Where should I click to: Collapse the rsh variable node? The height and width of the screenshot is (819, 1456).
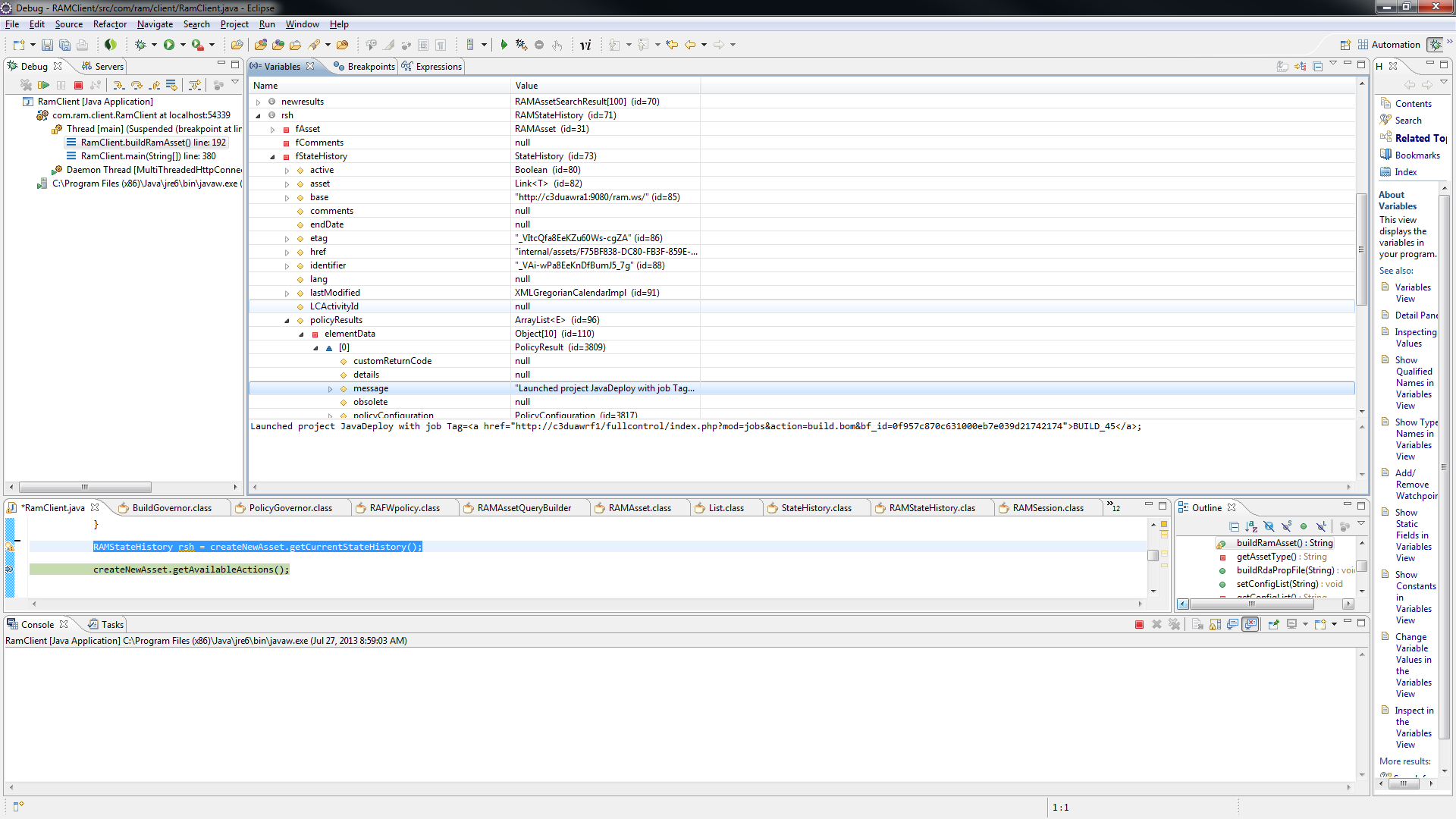(258, 116)
